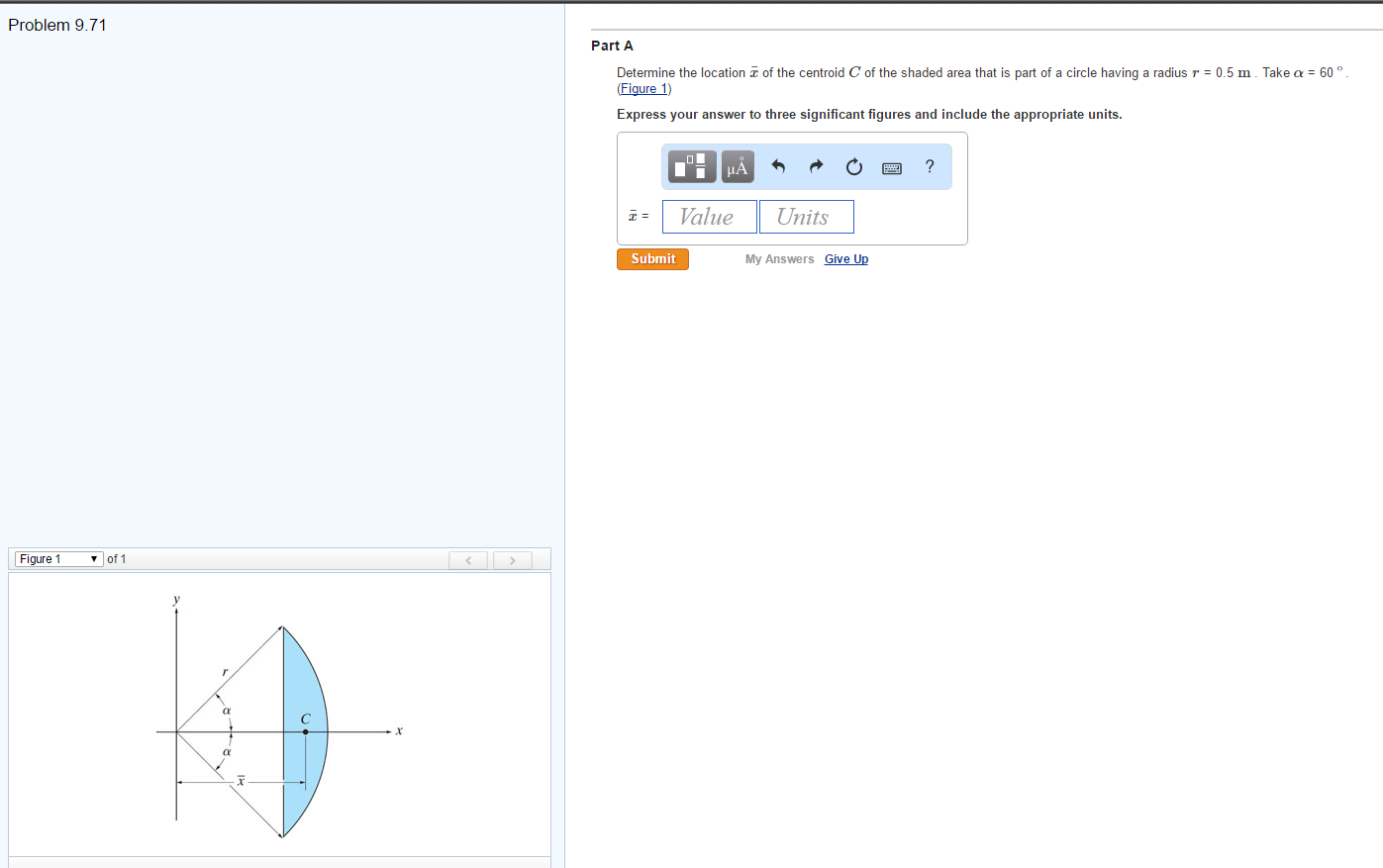Screen dimensions: 1383x868
Task: Click the centroid diagram figure
Action: tap(279, 718)
